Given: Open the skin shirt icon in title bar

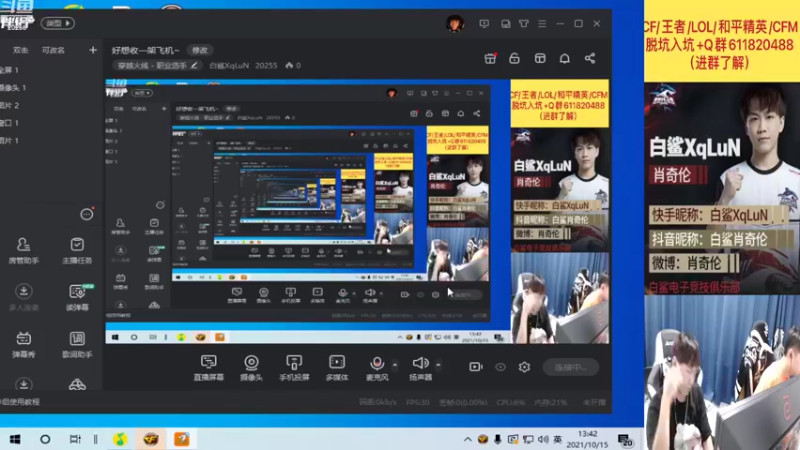Looking at the screenshot, I should tap(524, 23).
